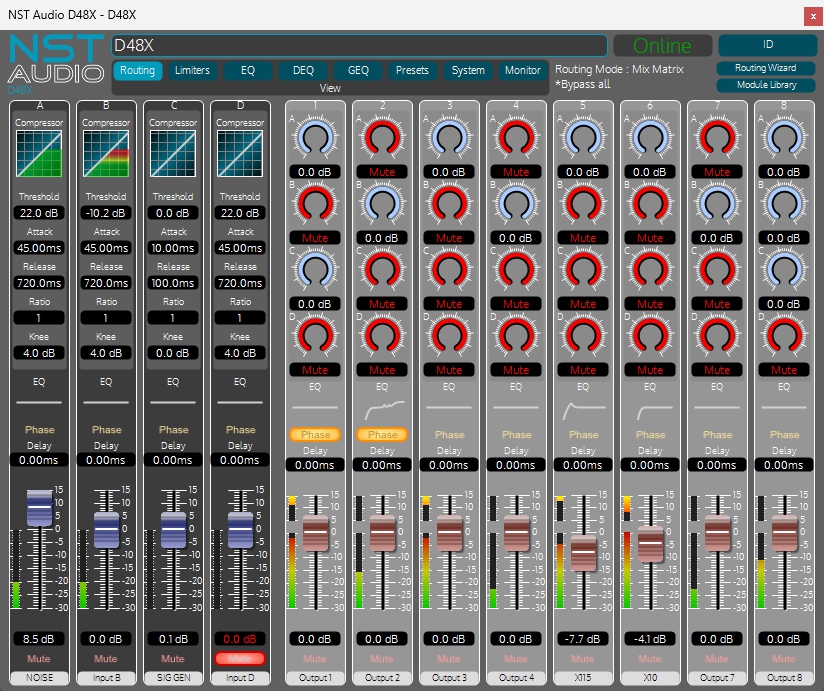Close the NST Audio D48X window
Screen dimensions: 824x691
pos(813,16)
